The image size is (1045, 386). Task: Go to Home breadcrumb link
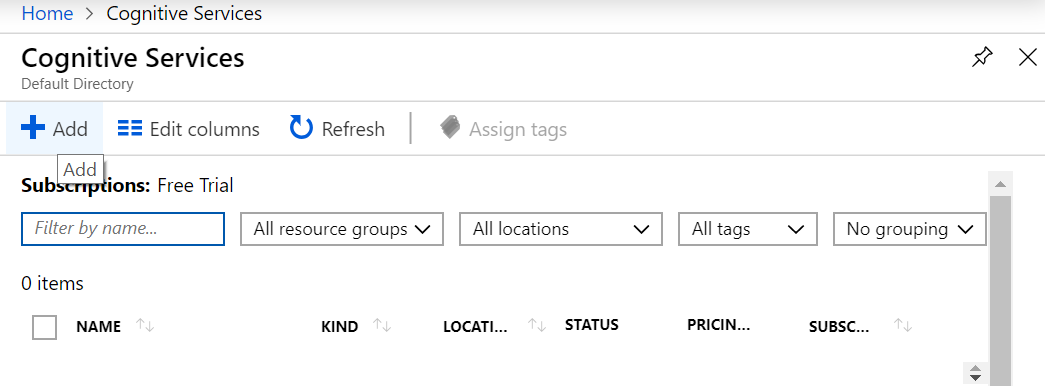point(47,13)
